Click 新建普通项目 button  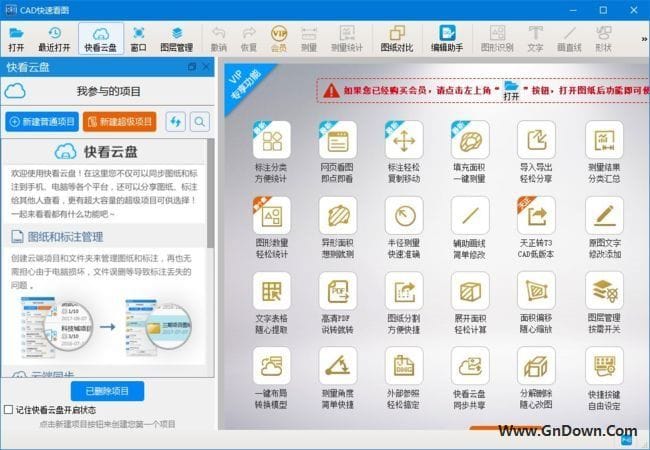(42, 121)
